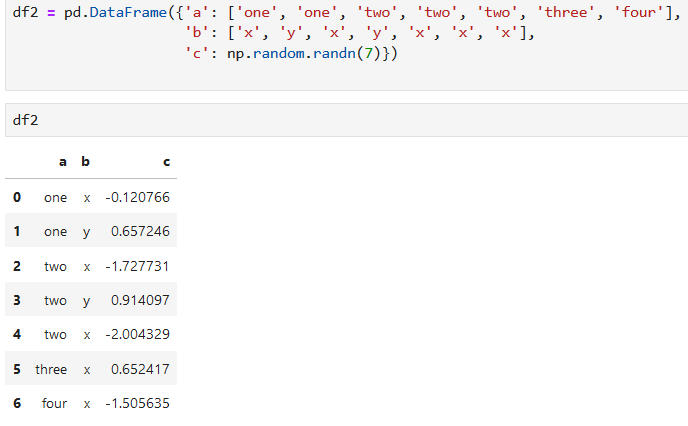Click 'y' in row 1
The height and width of the screenshot is (426, 688).
86,232
